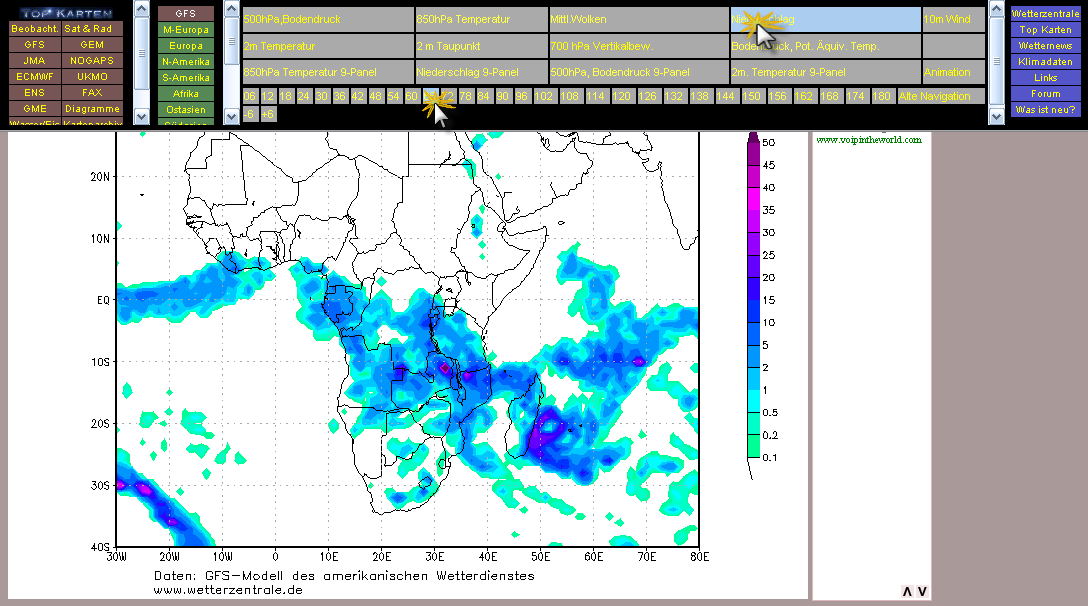Show the Niederschlag map
This screenshot has width=1088, height=606.
826,19
